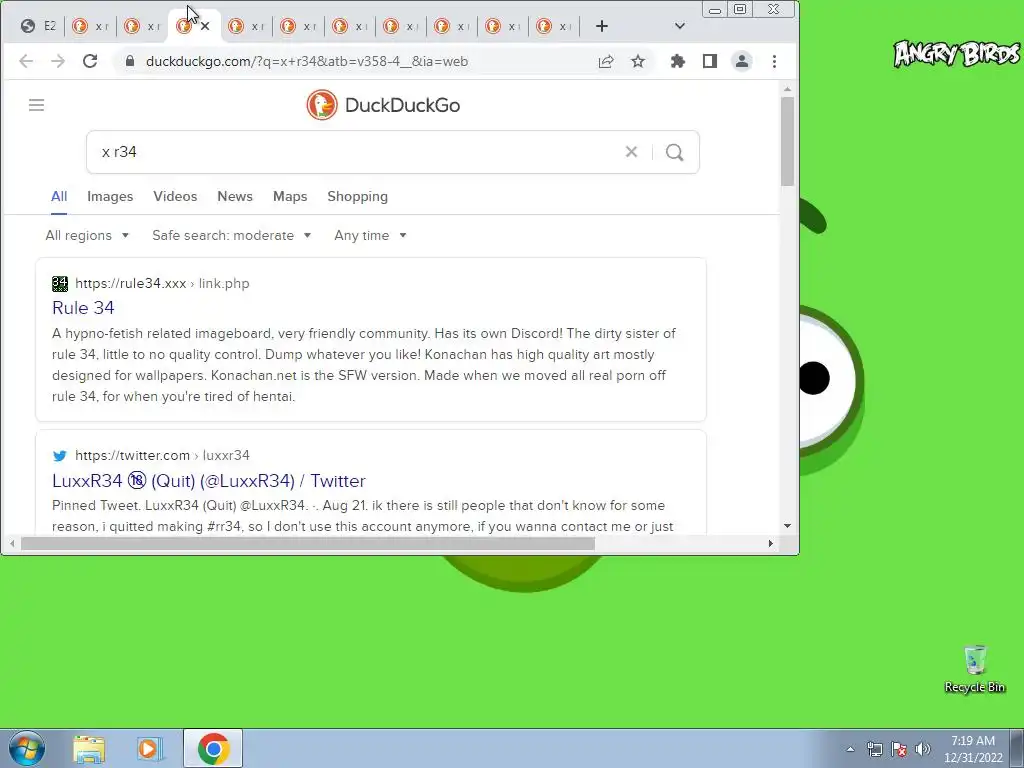The height and width of the screenshot is (768, 1024).
Task: Click the Twitter bird favicon
Action: (x=59, y=456)
